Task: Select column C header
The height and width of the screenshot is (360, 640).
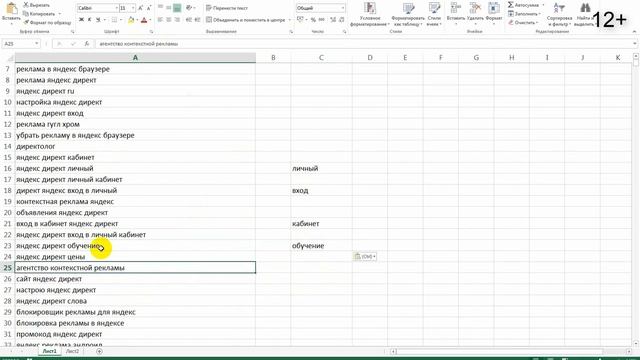Action: (x=321, y=58)
